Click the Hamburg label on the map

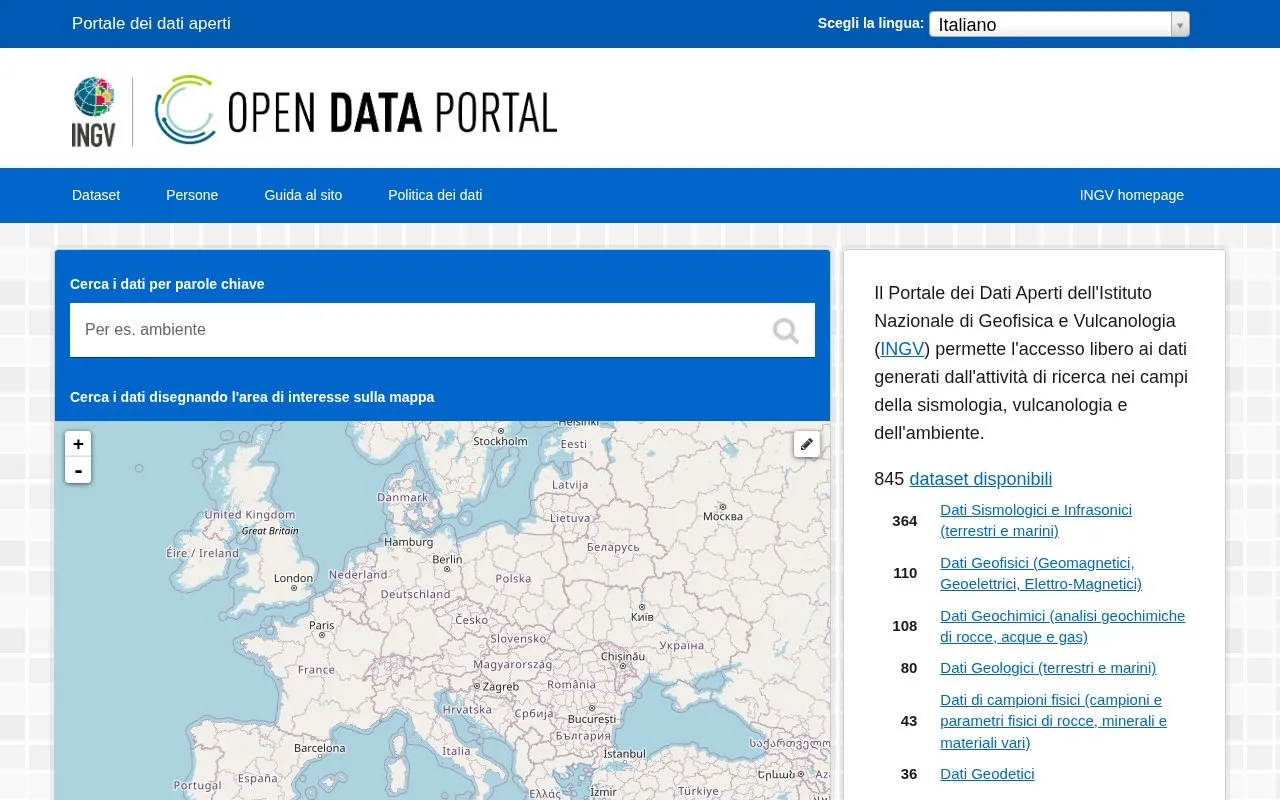(409, 543)
